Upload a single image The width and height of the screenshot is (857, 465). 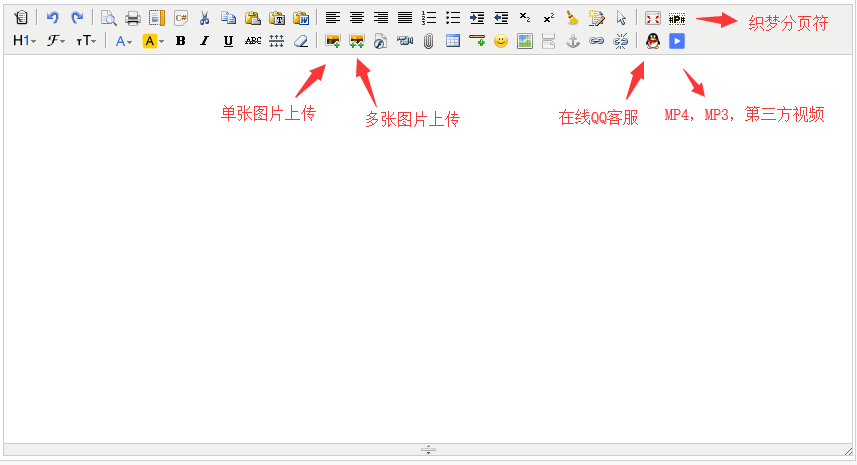[x=333, y=41]
